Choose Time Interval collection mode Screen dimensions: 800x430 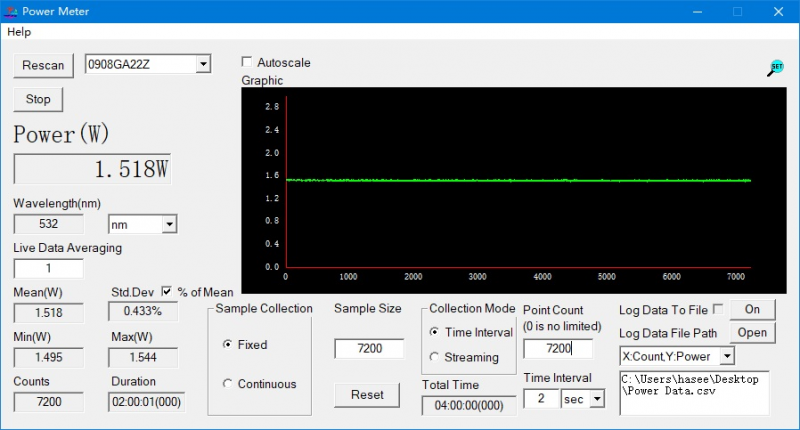[434, 331]
